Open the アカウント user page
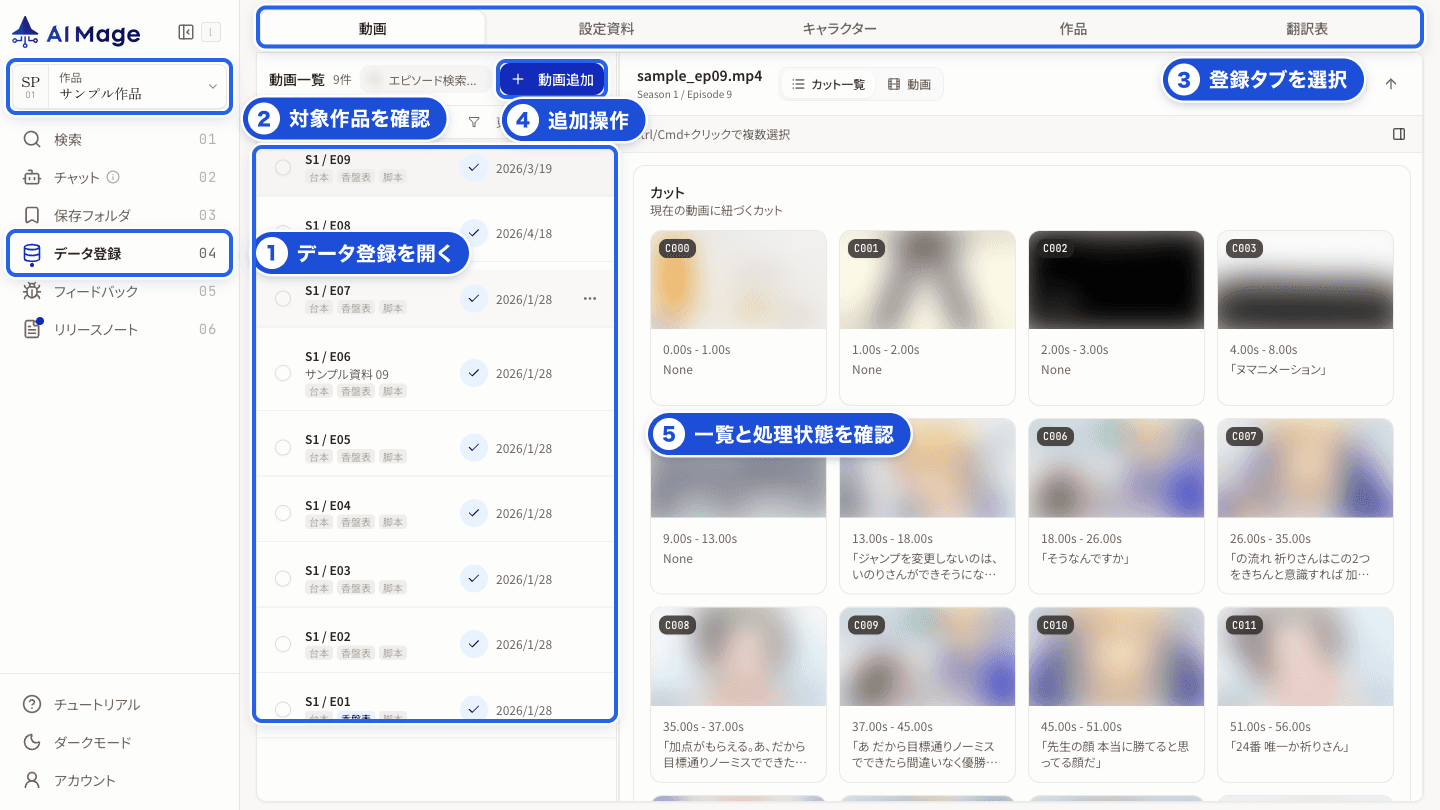1440x810 pixels. [120, 780]
